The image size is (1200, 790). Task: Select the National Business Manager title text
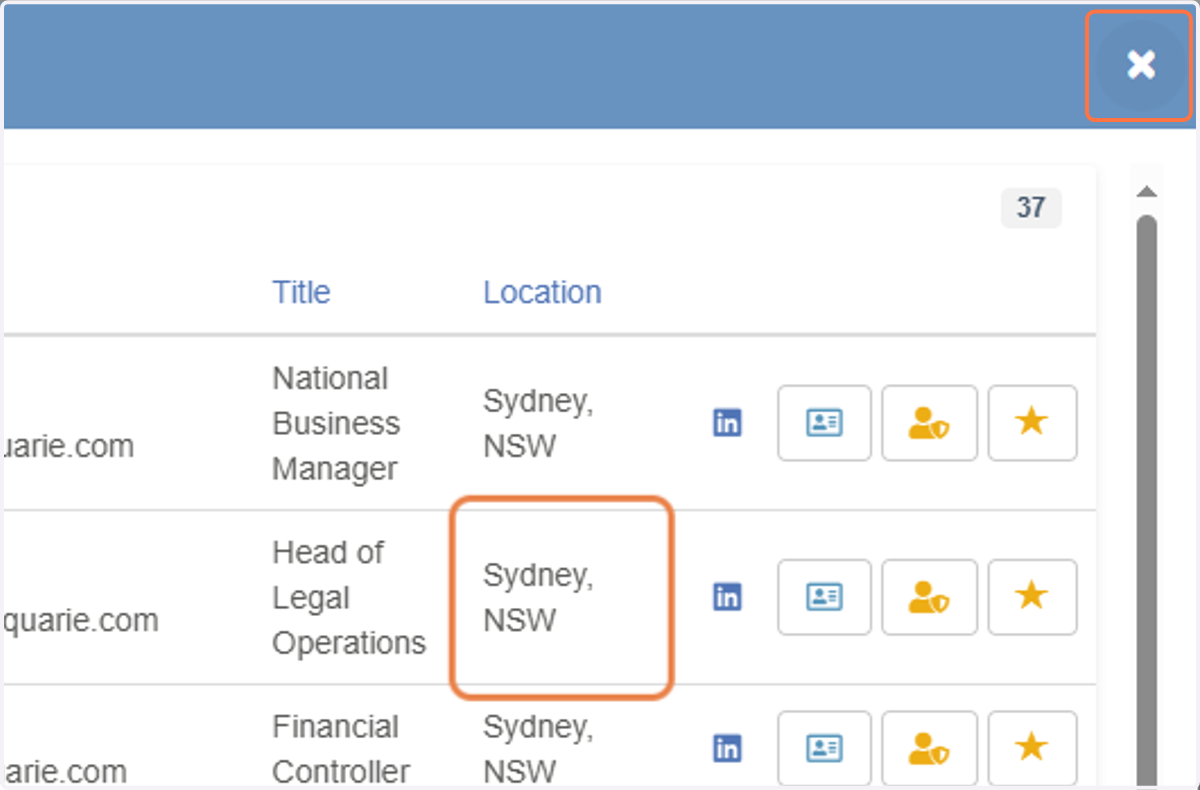tap(336, 423)
